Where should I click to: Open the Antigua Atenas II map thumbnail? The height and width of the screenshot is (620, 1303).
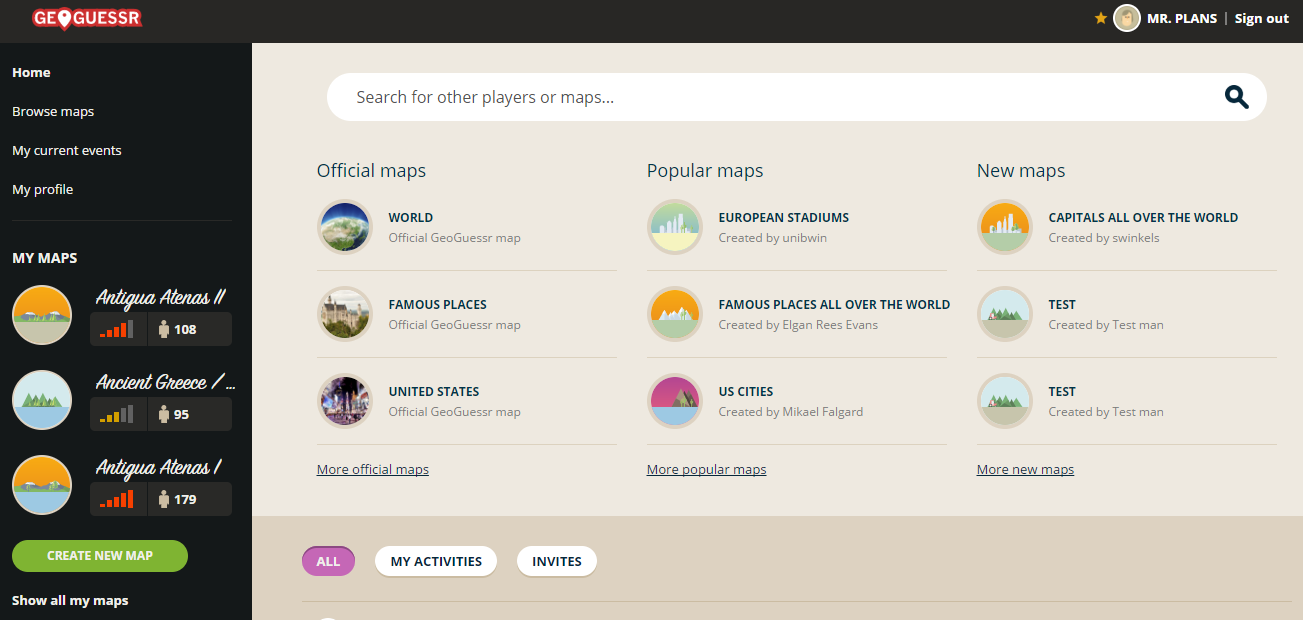[42, 315]
